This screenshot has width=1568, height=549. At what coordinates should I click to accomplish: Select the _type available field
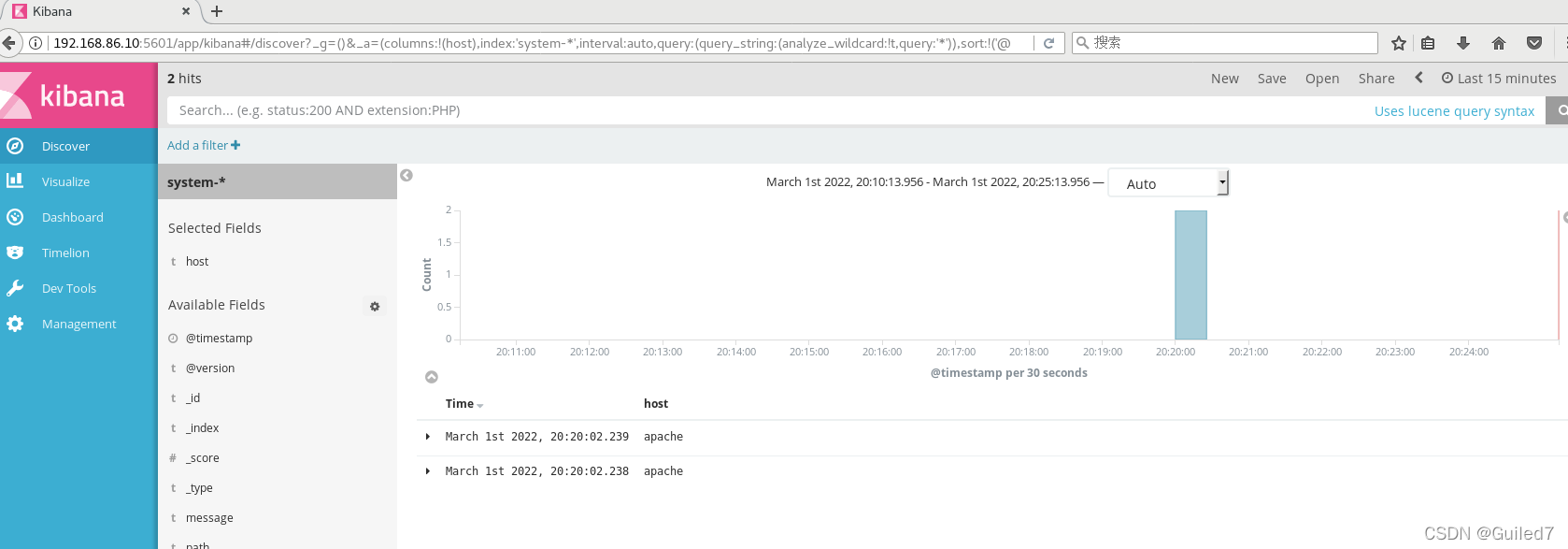(199, 488)
